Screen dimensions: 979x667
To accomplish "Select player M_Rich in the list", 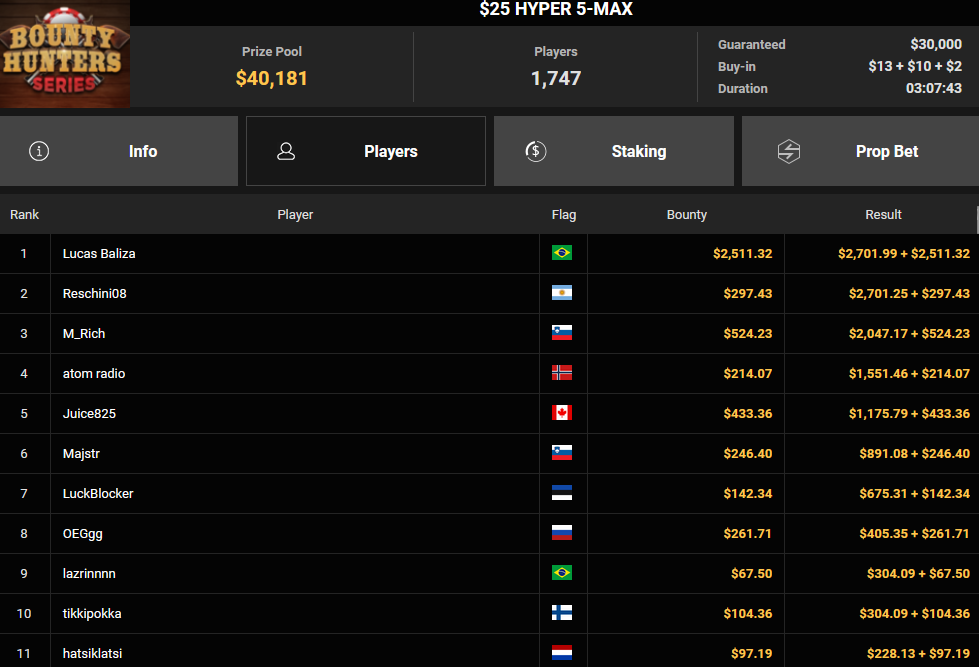I will pyautogui.click(x=84, y=334).
